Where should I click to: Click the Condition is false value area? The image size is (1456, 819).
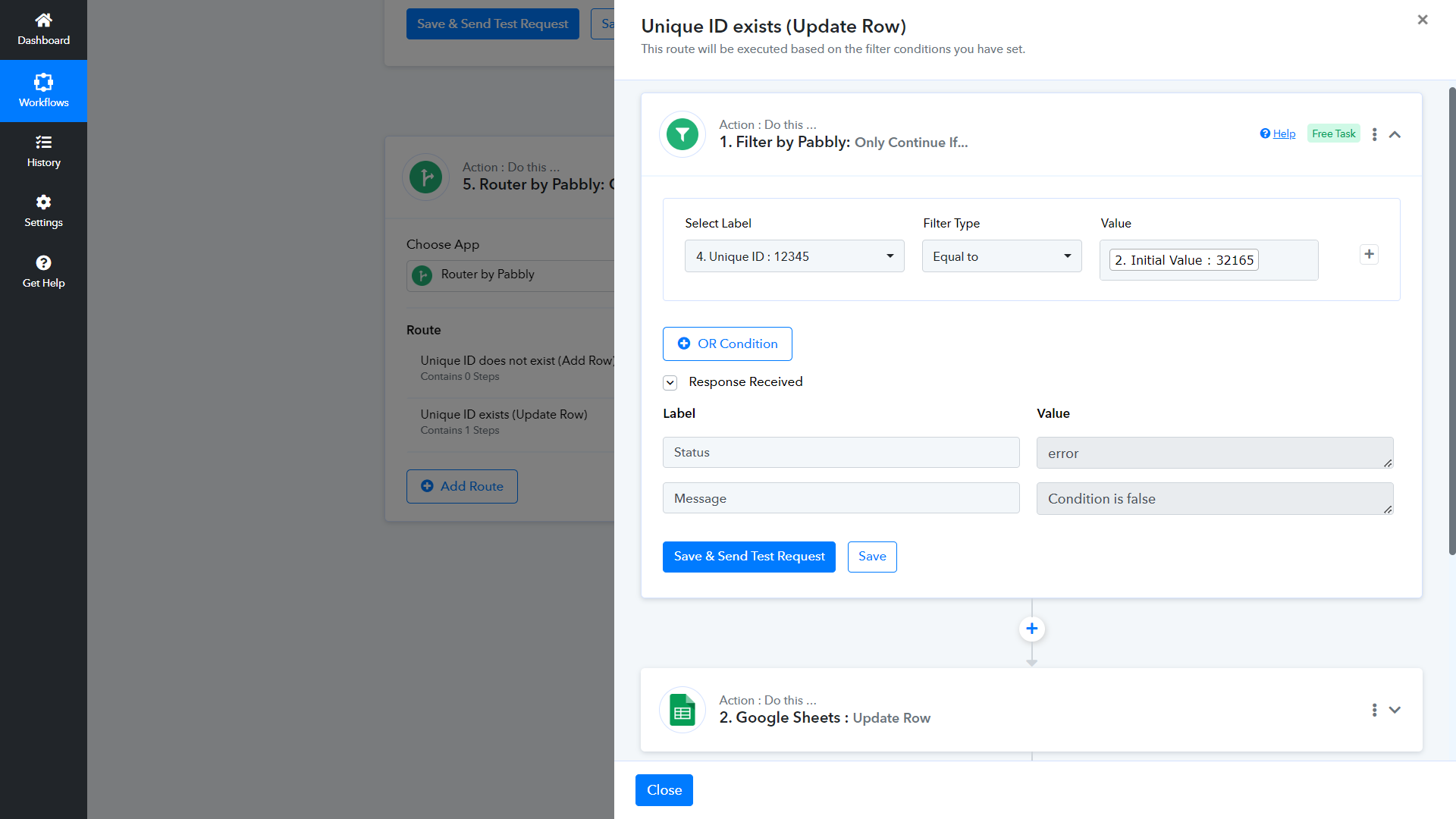[1215, 499]
